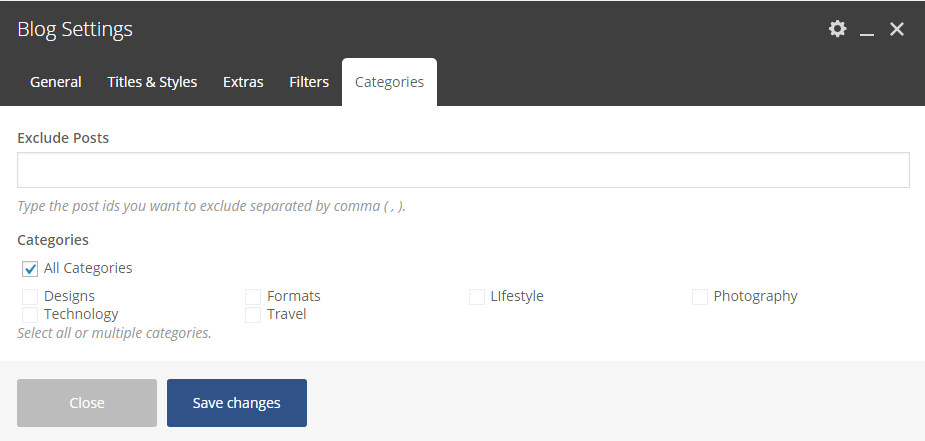The width and height of the screenshot is (925, 441).
Task: Tick the Formats category checkbox
Action: pos(253,297)
